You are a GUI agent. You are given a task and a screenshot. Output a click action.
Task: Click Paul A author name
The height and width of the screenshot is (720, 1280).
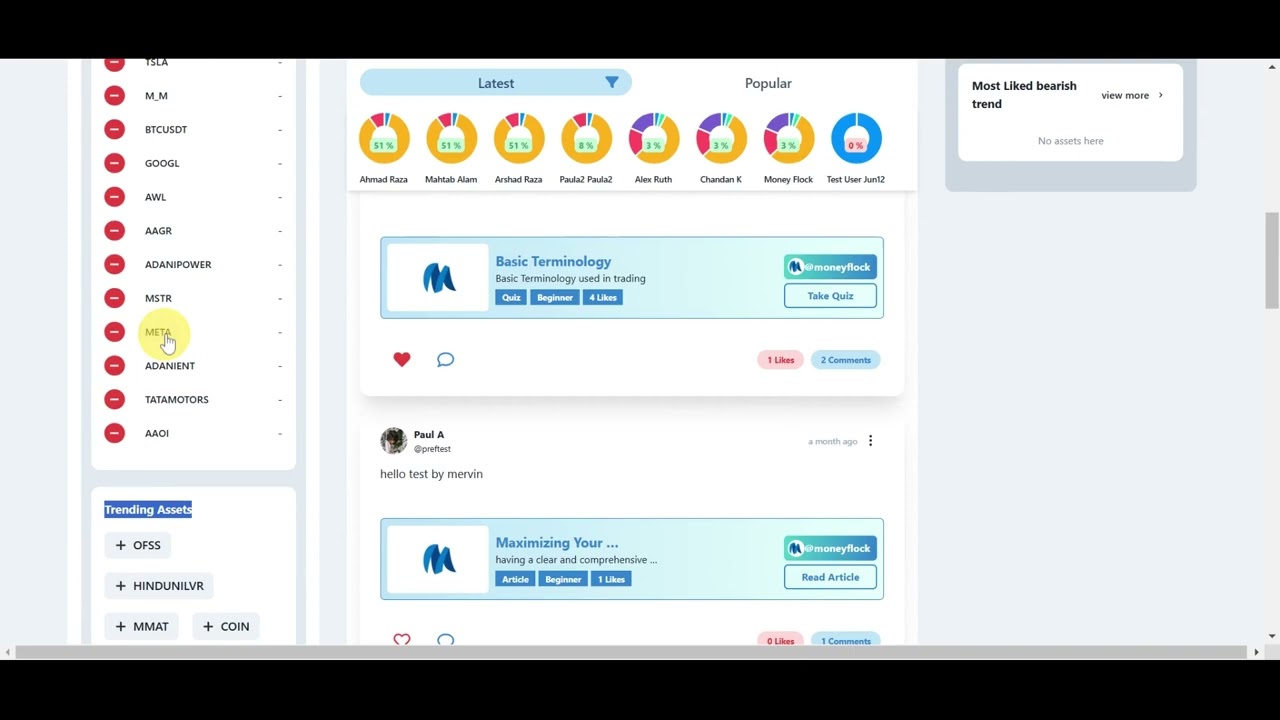click(x=429, y=434)
